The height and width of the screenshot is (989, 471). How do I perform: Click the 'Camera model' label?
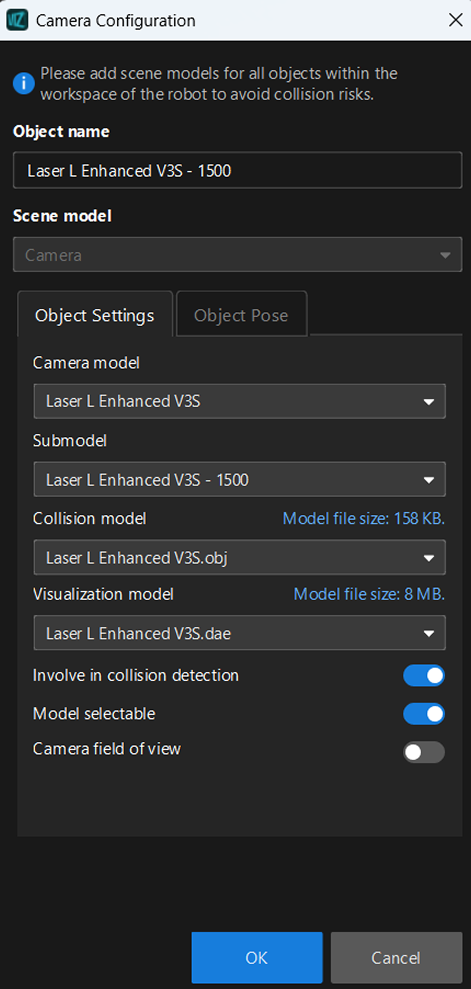click(86, 363)
